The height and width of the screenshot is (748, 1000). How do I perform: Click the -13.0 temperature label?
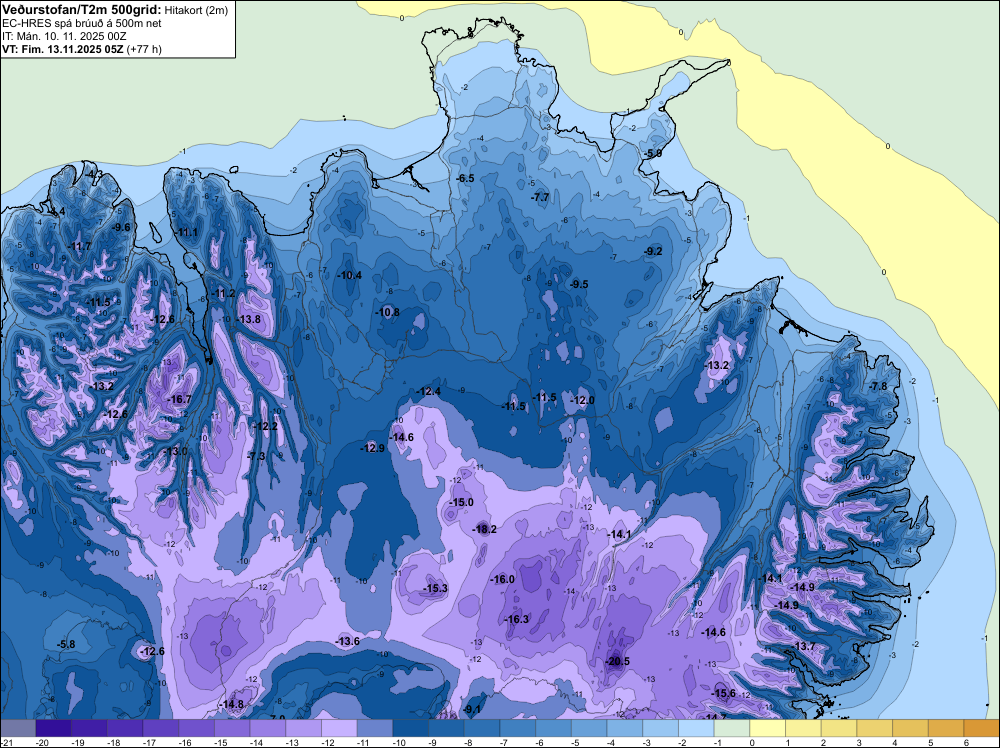pos(175,451)
